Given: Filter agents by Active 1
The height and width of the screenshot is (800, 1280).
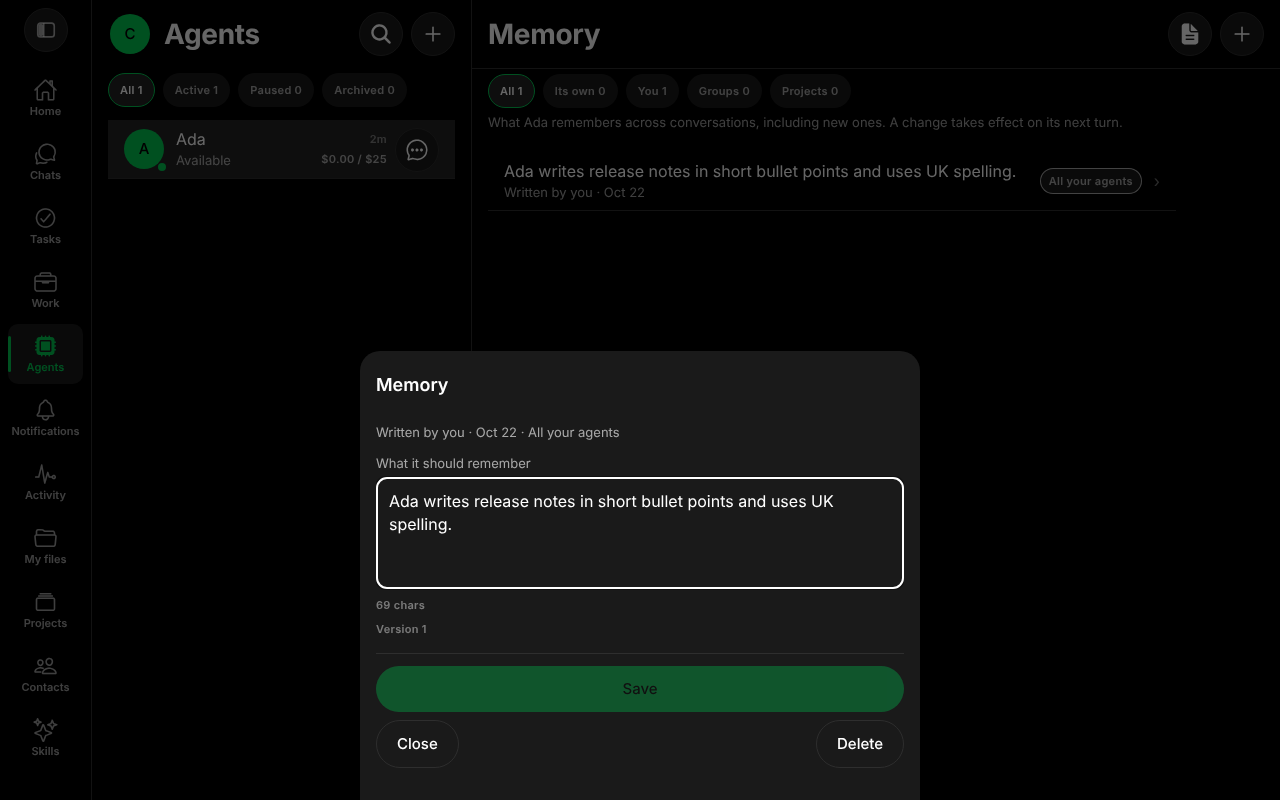Looking at the screenshot, I should point(196,90).
